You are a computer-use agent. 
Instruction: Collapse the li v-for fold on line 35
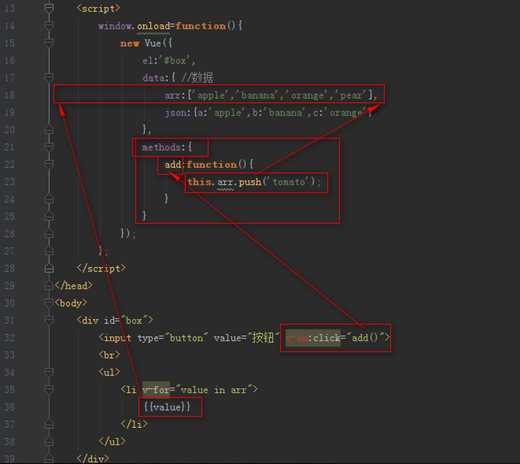(49, 389)
